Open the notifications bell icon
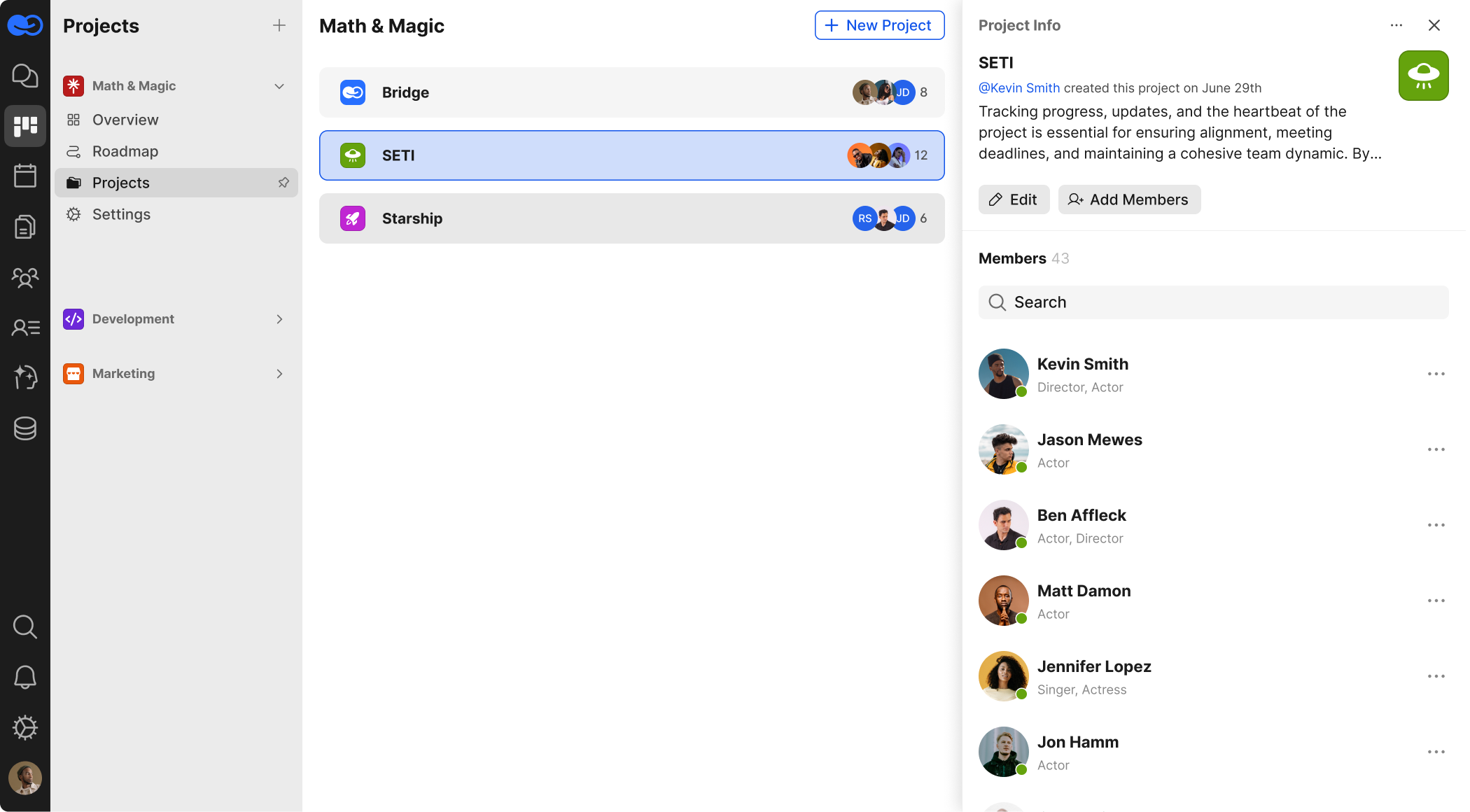The width and height of the screenshot is (1470, 812). pos(25,677)
